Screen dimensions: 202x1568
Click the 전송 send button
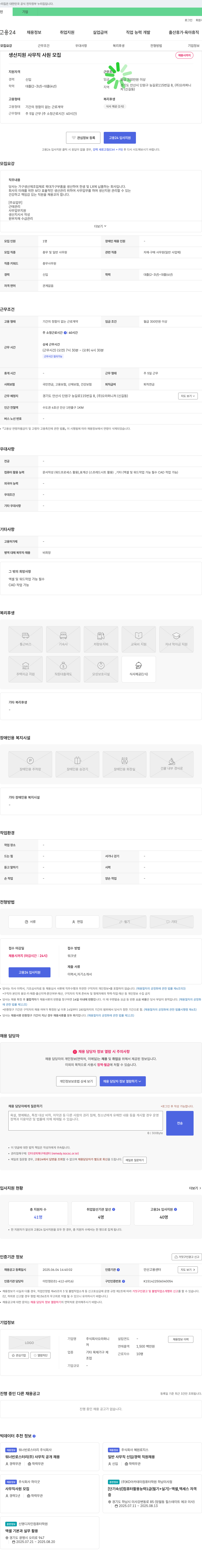click(180, 1123)
